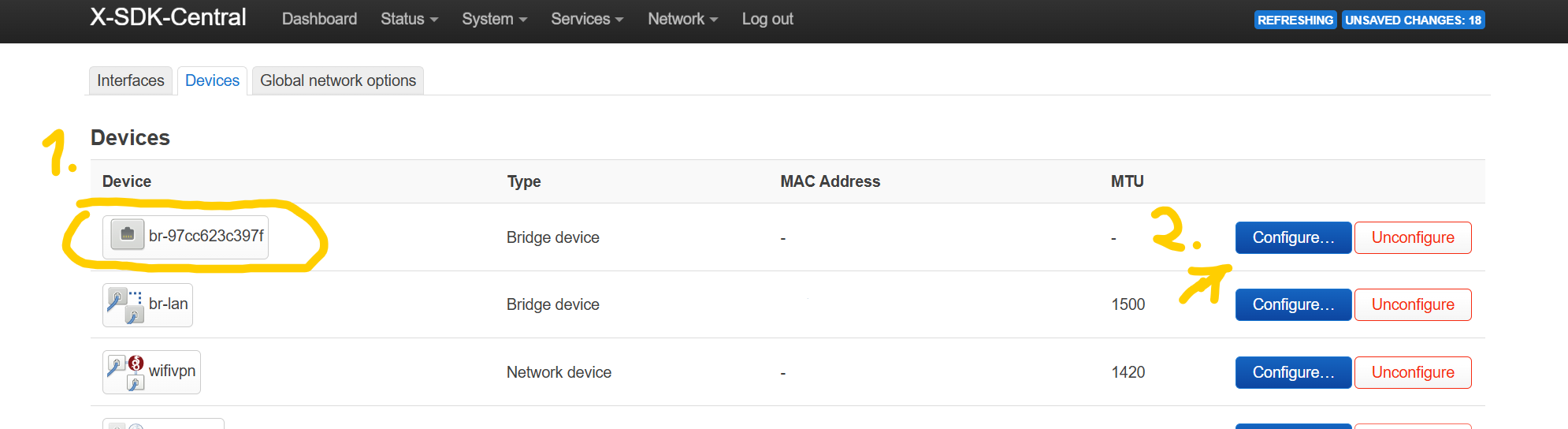Open the Services dropdown menu
1568x429 pixels.
coord(587,19)
